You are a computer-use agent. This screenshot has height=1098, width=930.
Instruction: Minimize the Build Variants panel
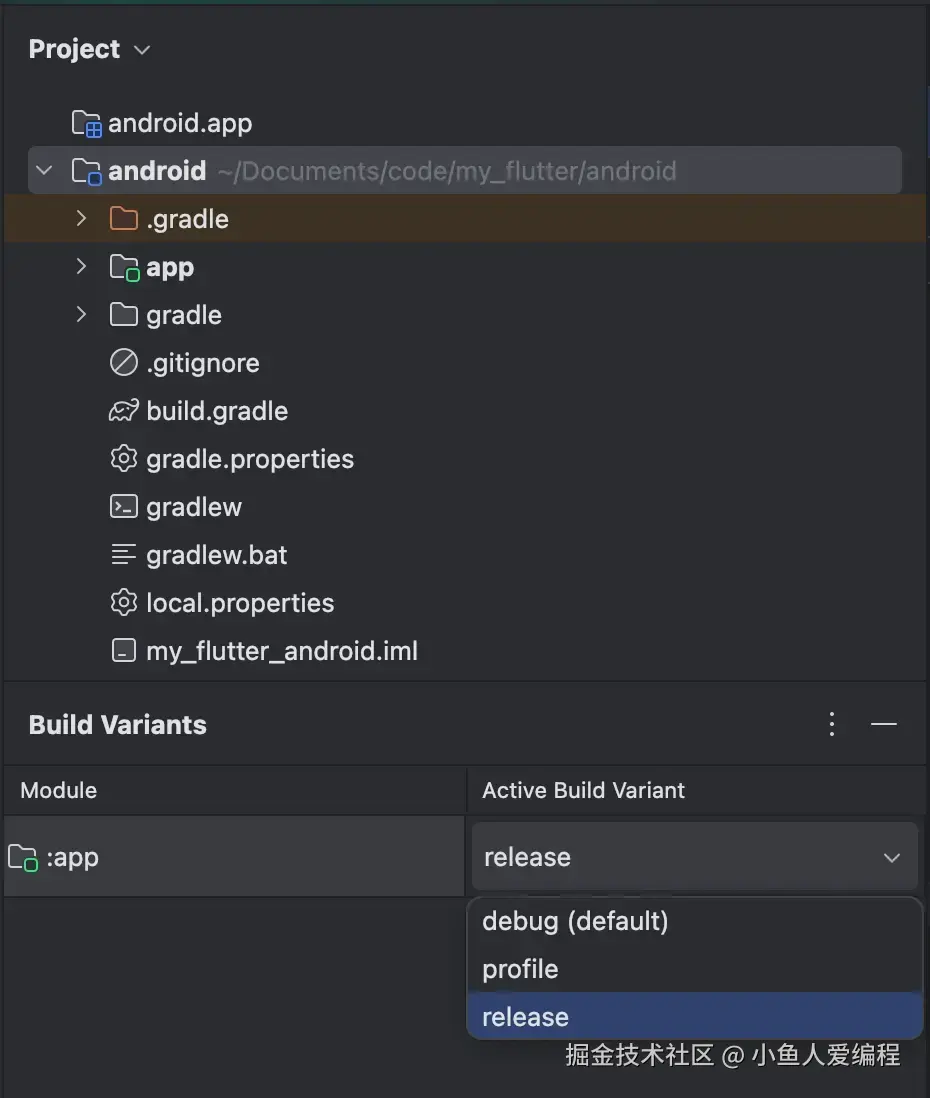[x=884, y=724]
